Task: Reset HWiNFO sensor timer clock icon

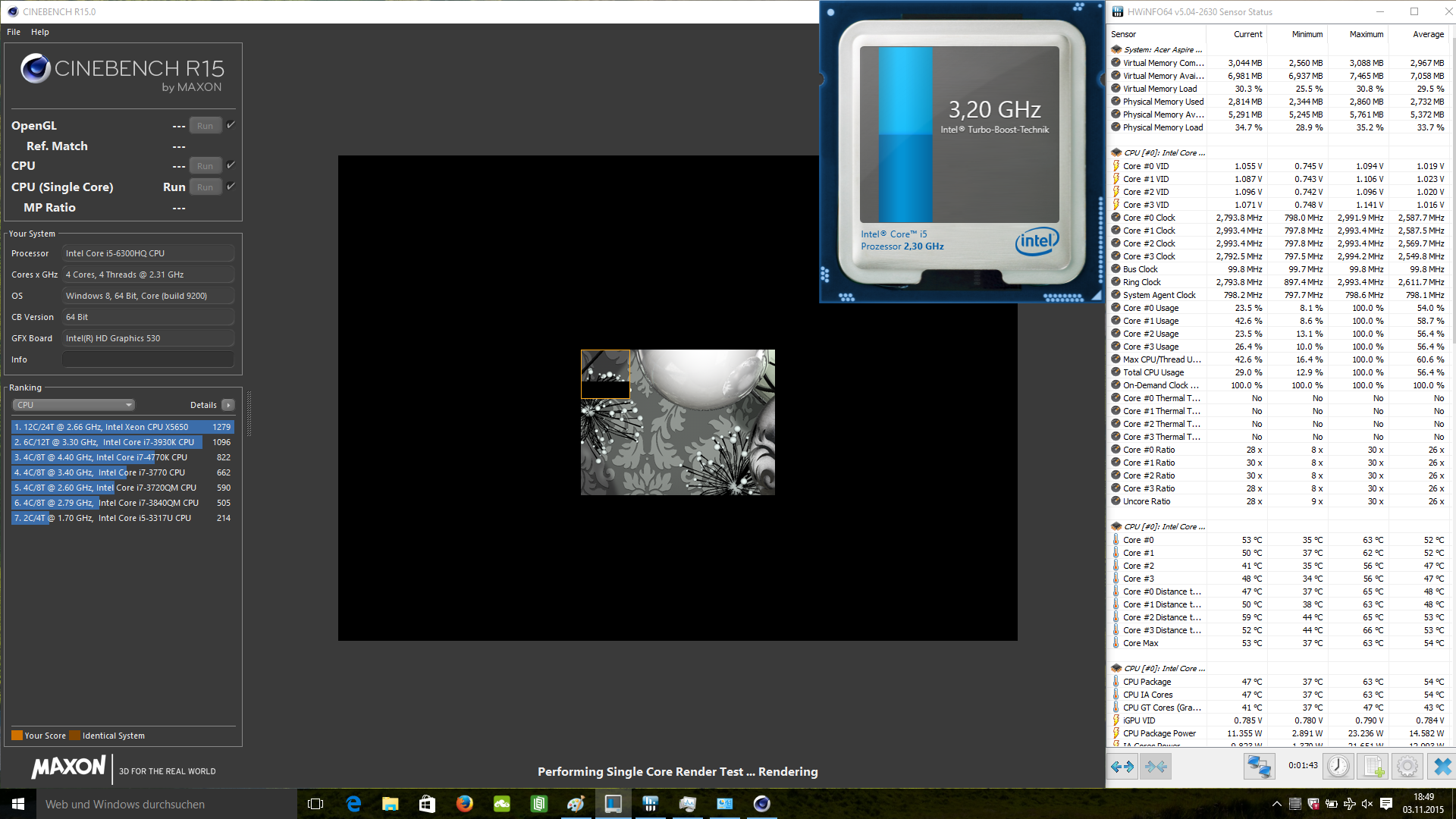Action: click(1338, 767)
